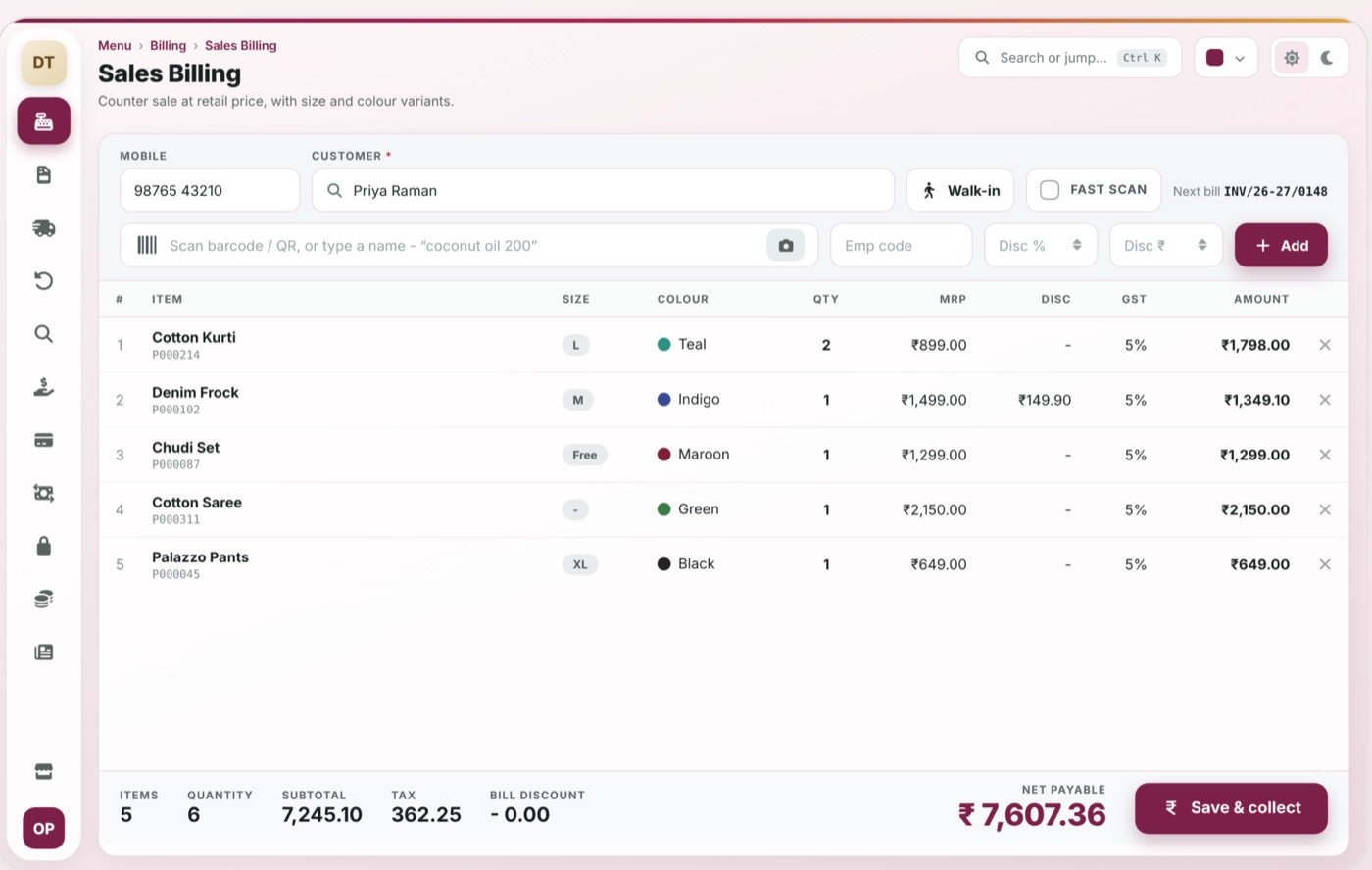
Task: Focus the scan barcode input field
Action: click(468, 245)
